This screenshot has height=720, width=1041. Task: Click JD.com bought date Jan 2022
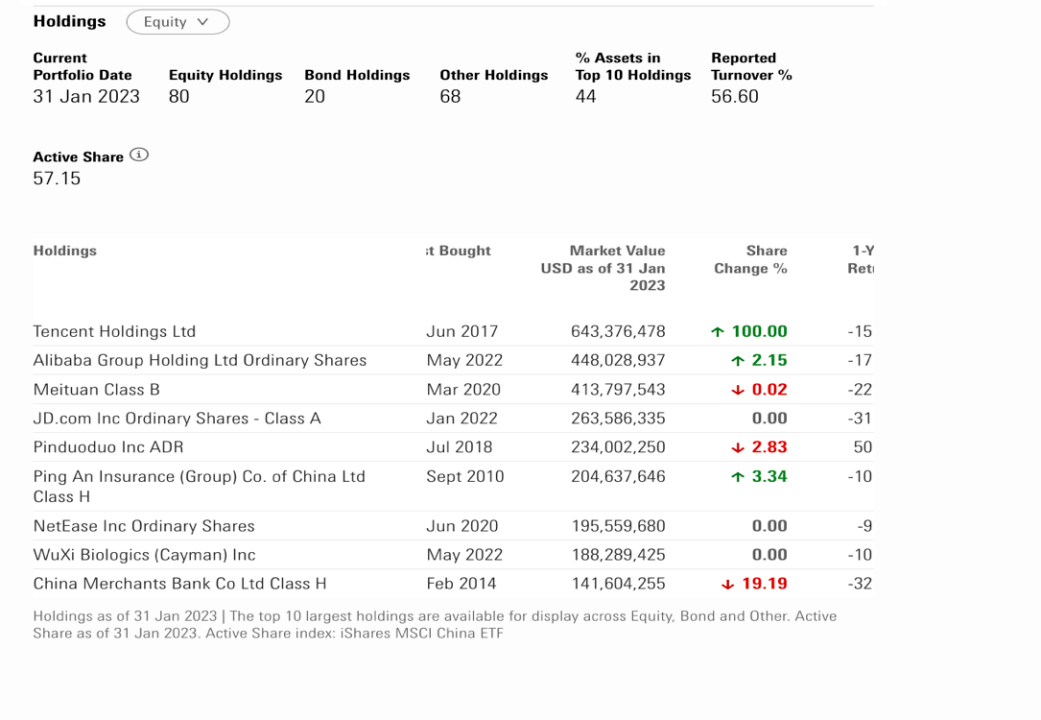point(462,418)
